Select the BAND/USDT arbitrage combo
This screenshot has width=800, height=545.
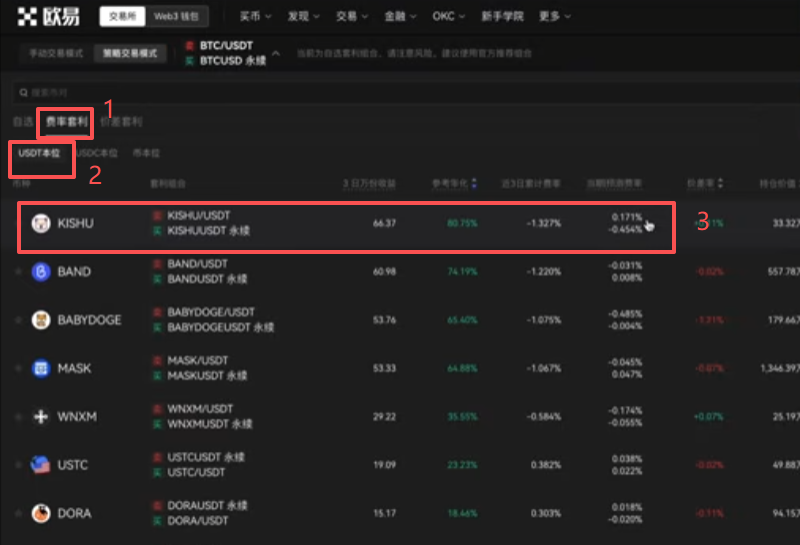point(200,271)
